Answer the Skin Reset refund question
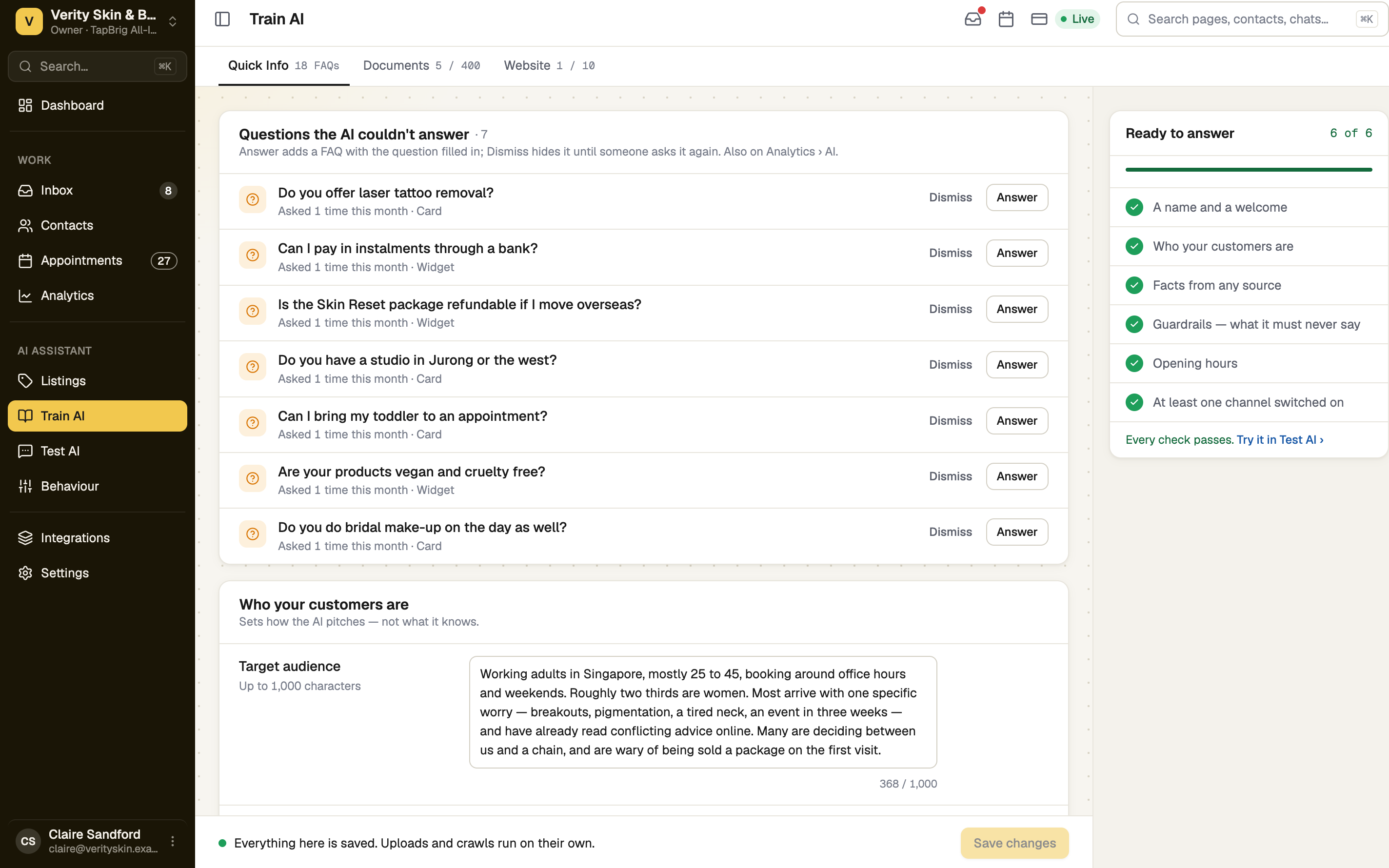 point(1016,309)
